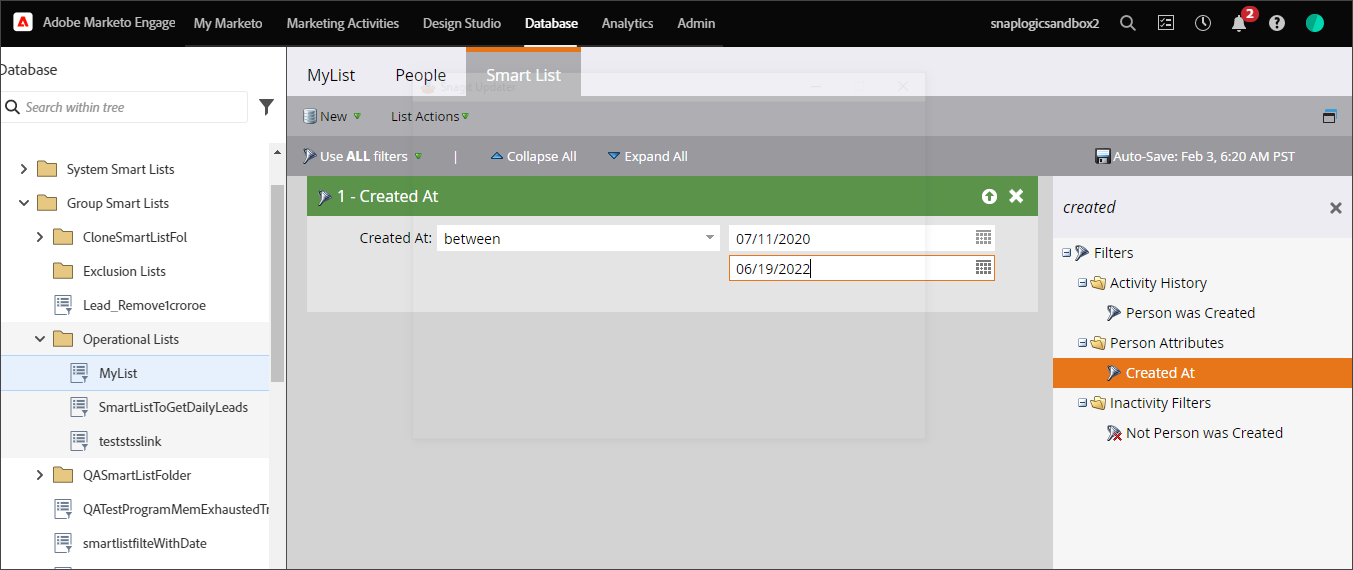Open Use ALL filters dropdown
The image size is (1353, 570).
363,156
